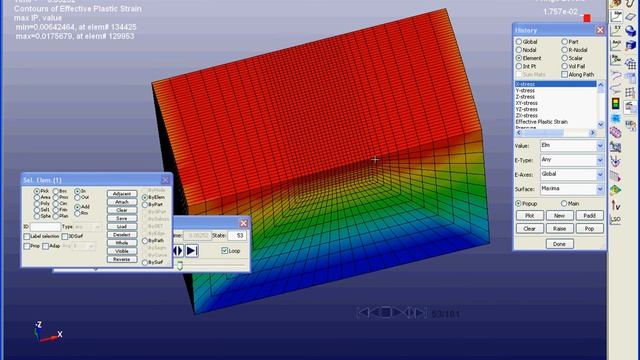
Task: Click the Deselect button
Action: point(122,235)
